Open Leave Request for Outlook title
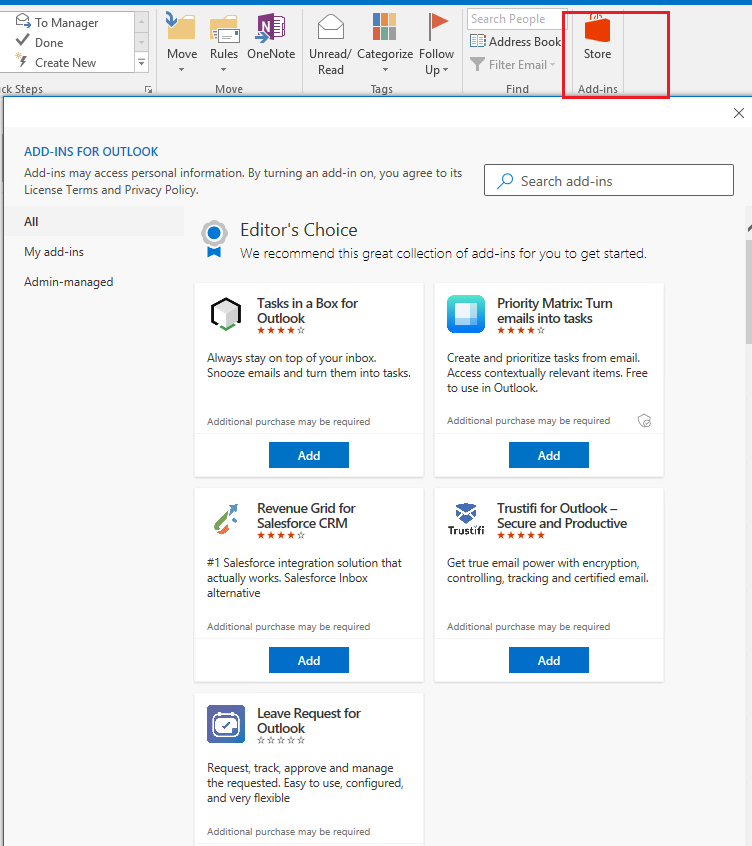This screenshot has height=846, width=752. pyautogui.click(x=309, y=721)
